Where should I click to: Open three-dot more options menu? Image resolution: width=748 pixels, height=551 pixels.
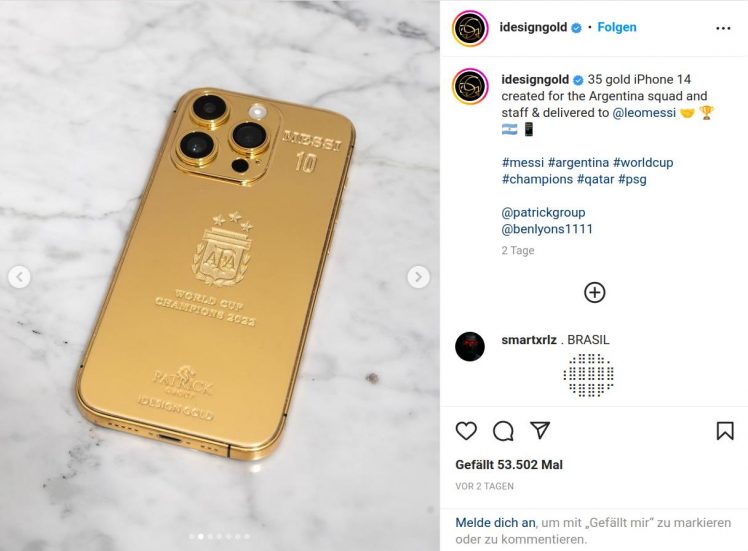click(x=723, y=28)
